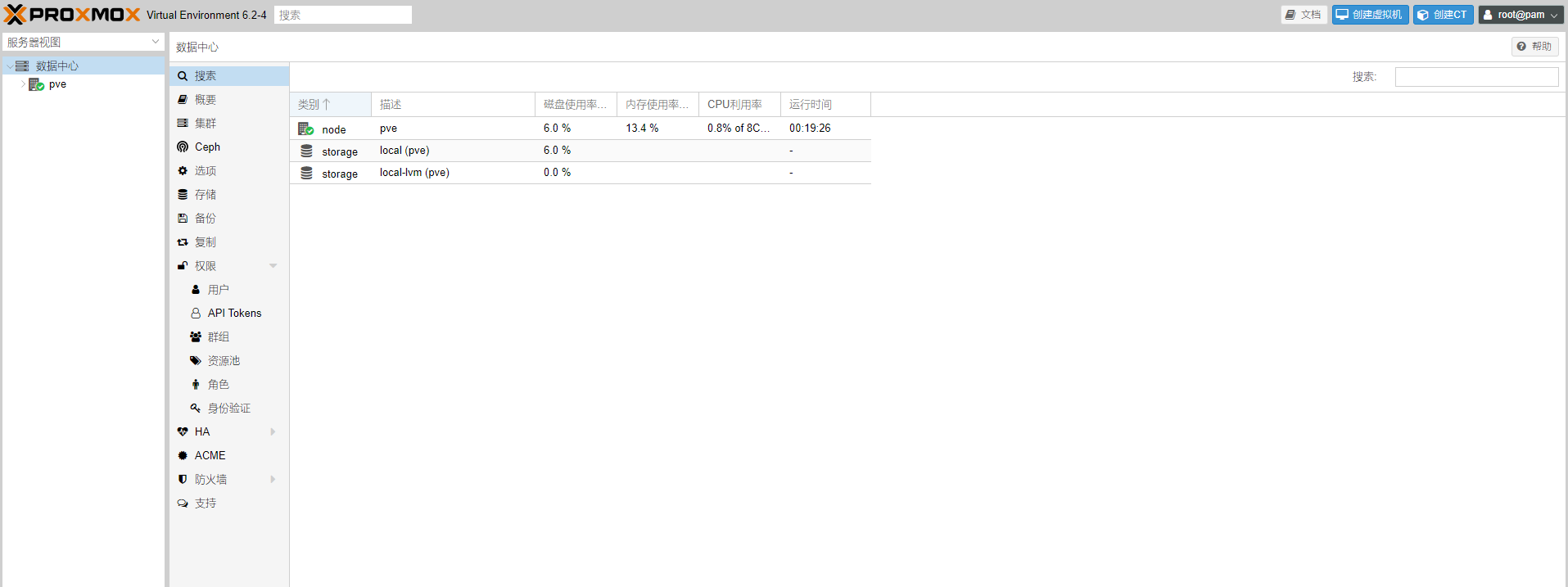
Task: Click the certificate icon next to ACME
Action: [183, 456]
